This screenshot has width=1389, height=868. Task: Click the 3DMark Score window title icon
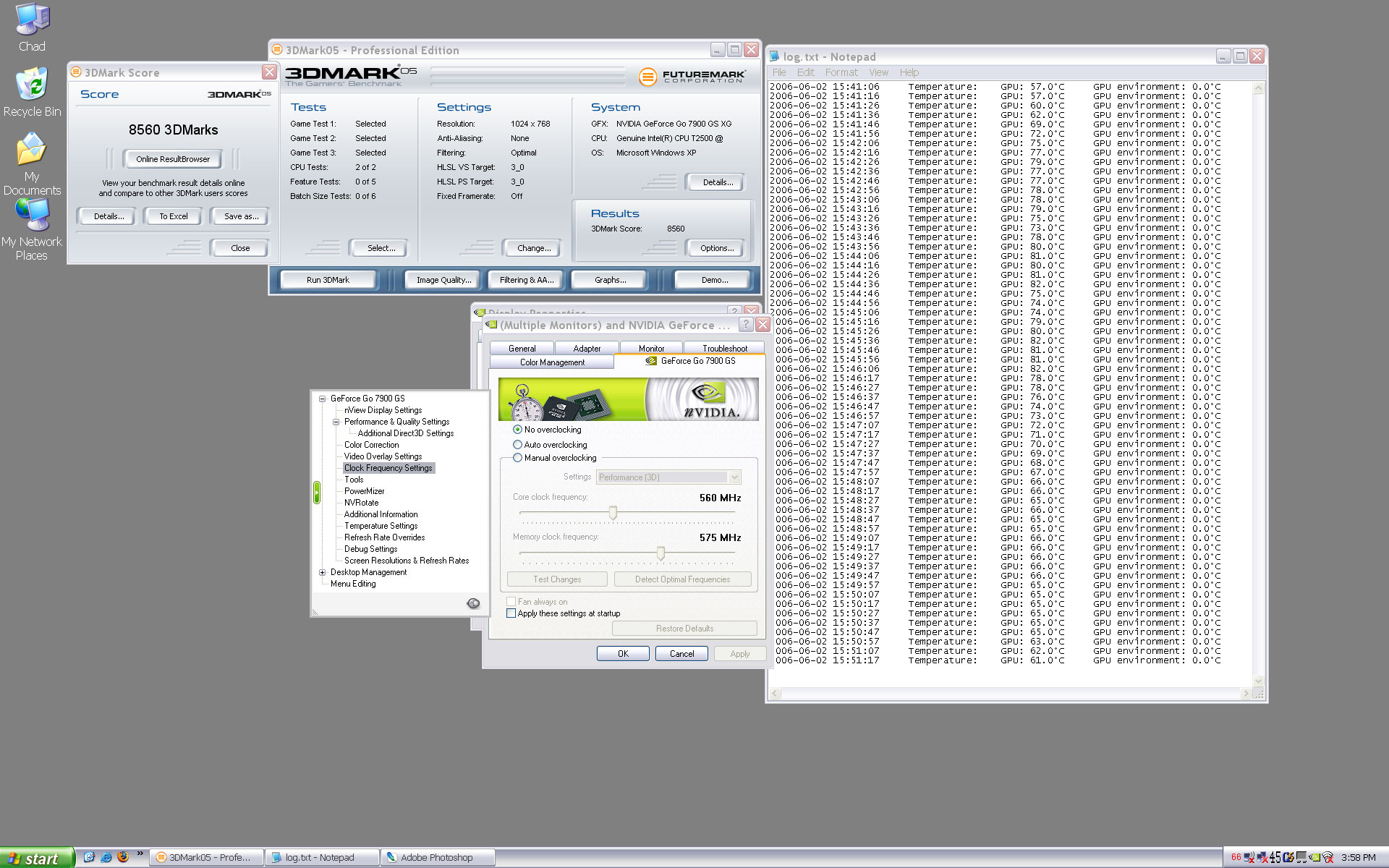pos(76,72)
